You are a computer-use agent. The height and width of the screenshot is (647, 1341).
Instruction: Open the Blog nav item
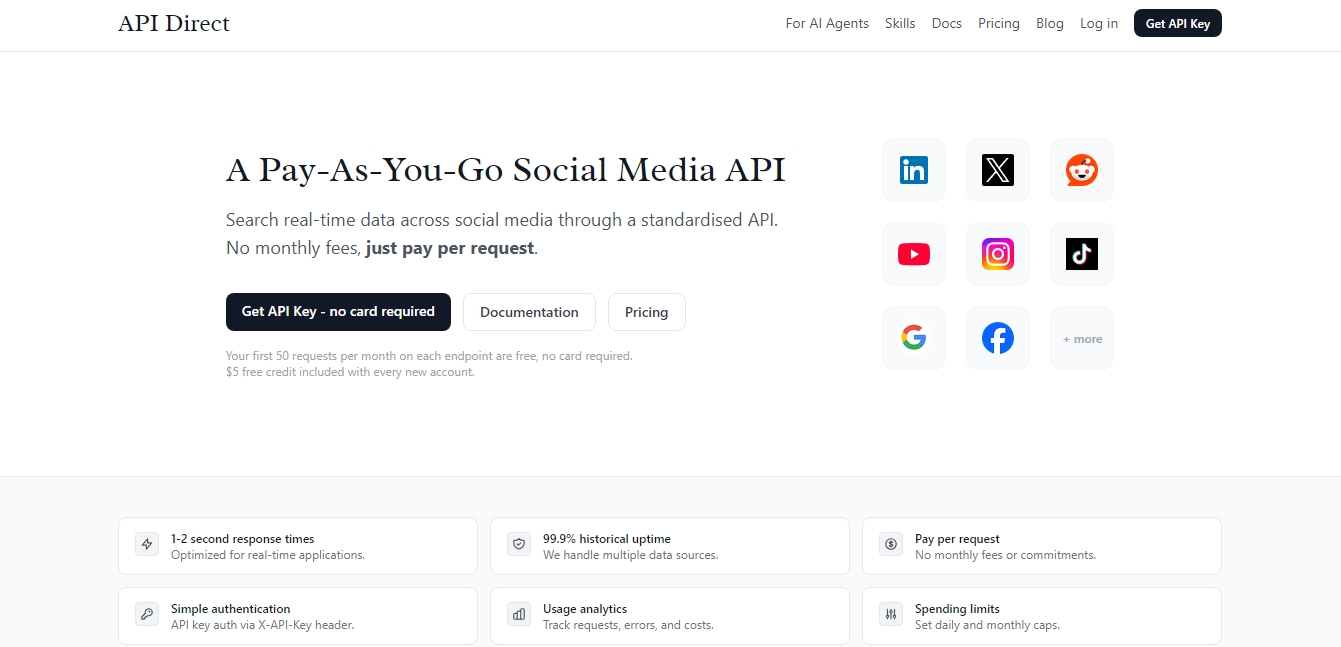click(1050, 23)
